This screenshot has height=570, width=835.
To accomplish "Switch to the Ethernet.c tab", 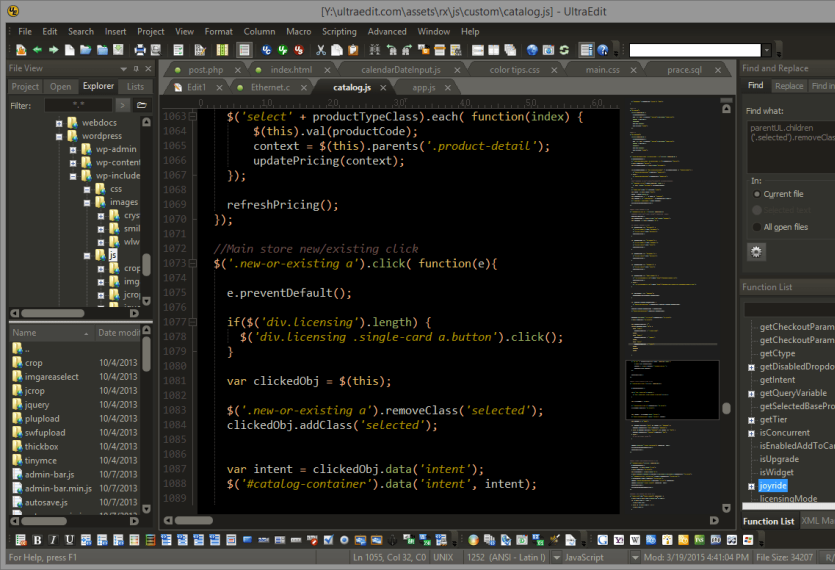I will [271, 87].
